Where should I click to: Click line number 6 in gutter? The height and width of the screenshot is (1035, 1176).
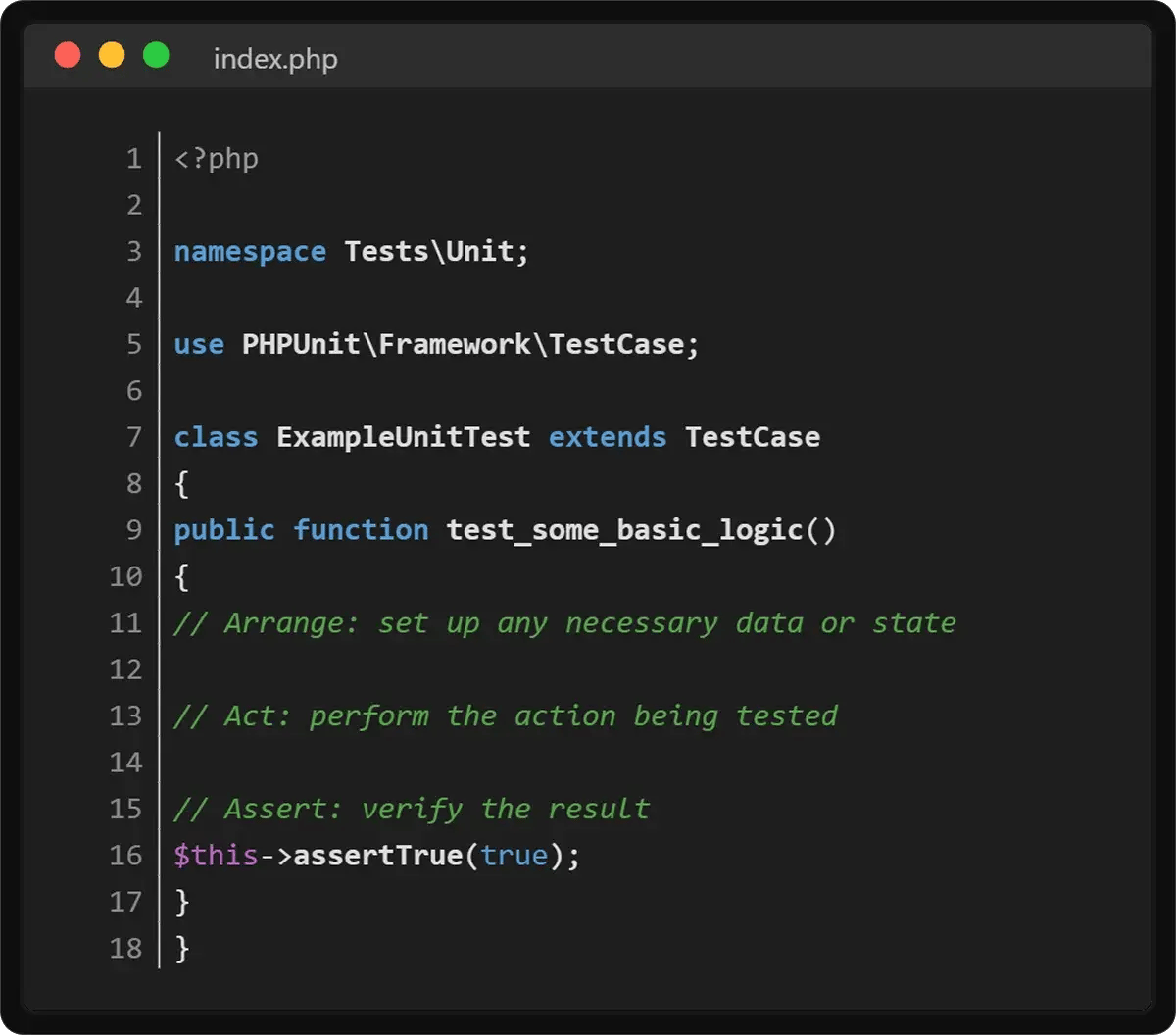coord(134,391)
